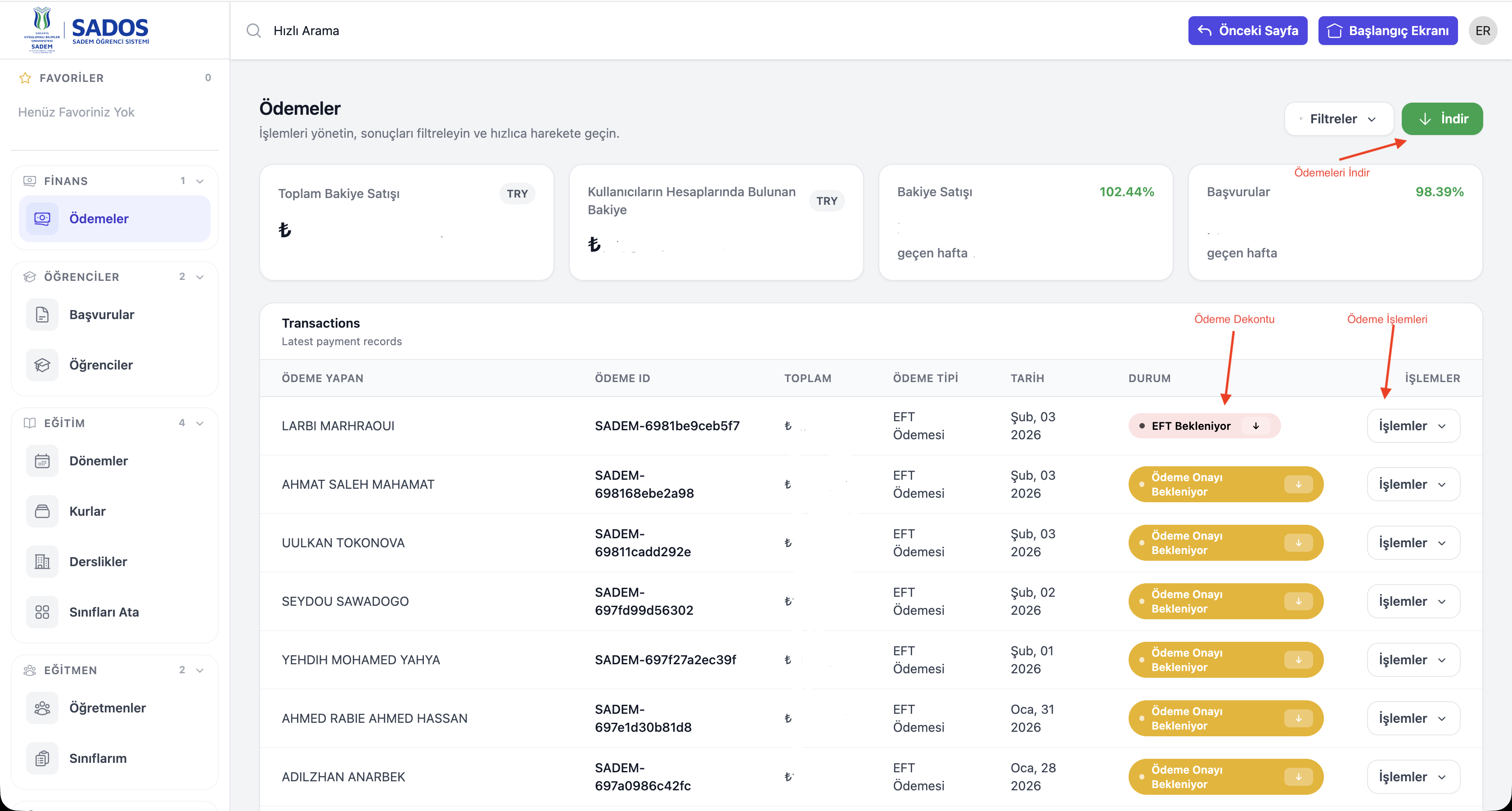Screen dimensions: 1512x811
Task: Collapse the Eğitim sidebar section
Action: click(x=200, y=423)
